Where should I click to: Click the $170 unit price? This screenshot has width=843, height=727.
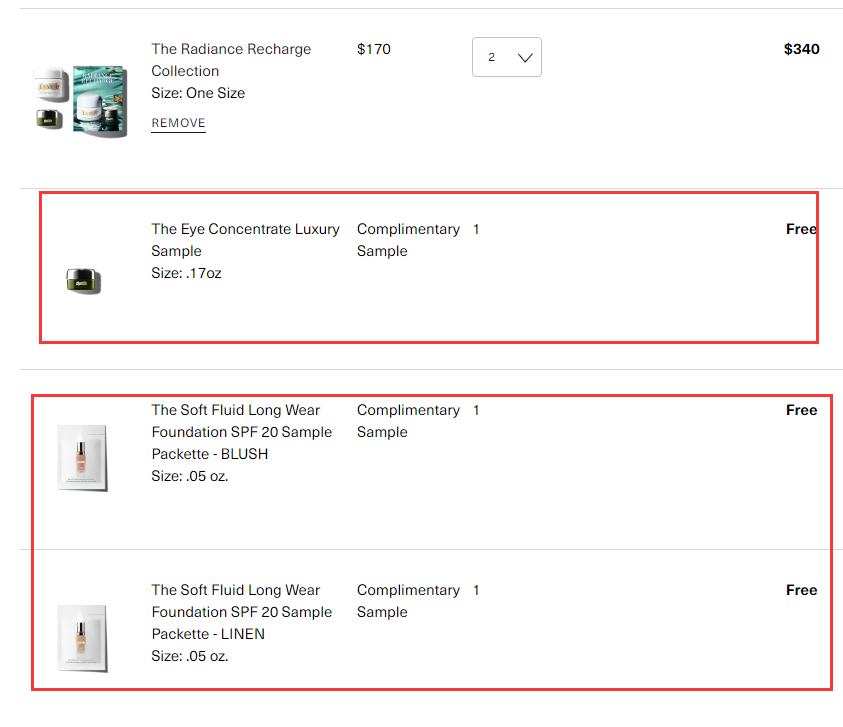tap(373, 49)
